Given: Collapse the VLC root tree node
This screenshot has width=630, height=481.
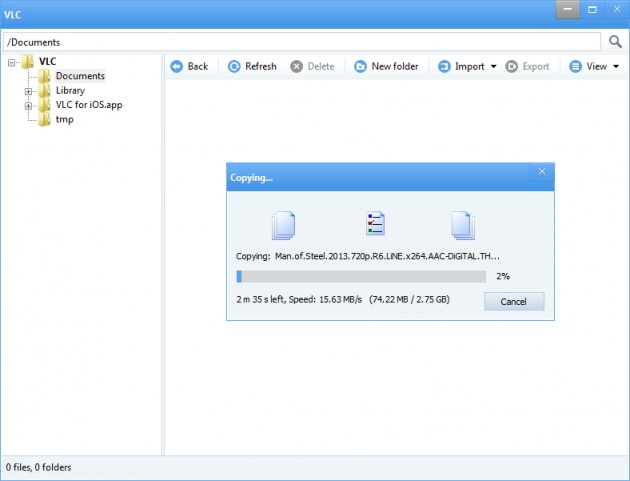Looking at the screenshot, I should [12, 62].
